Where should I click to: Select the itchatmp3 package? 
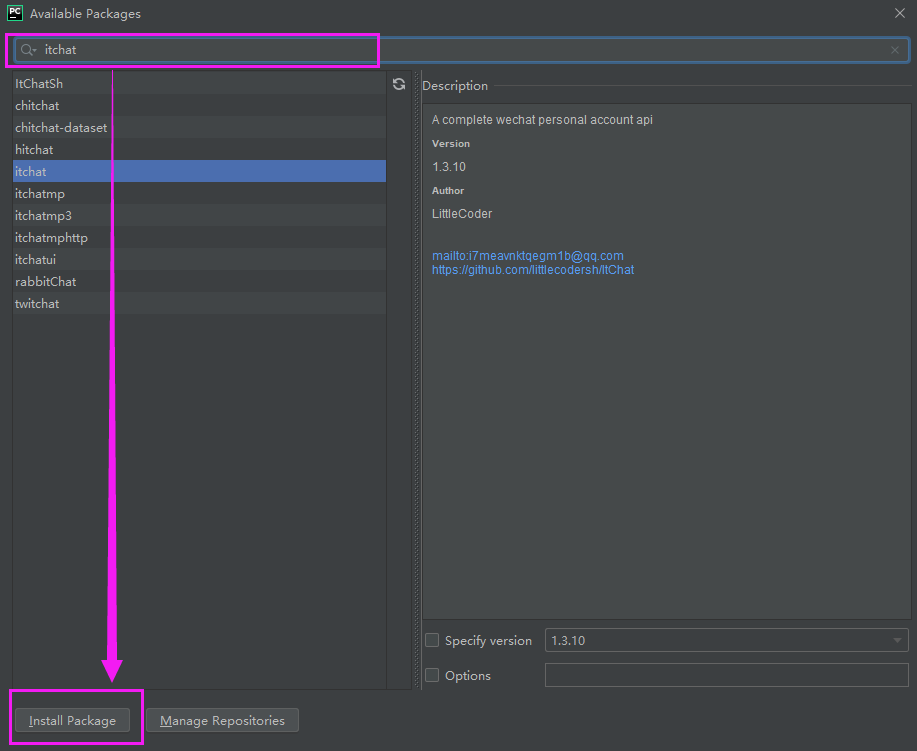tap(199, 216)
